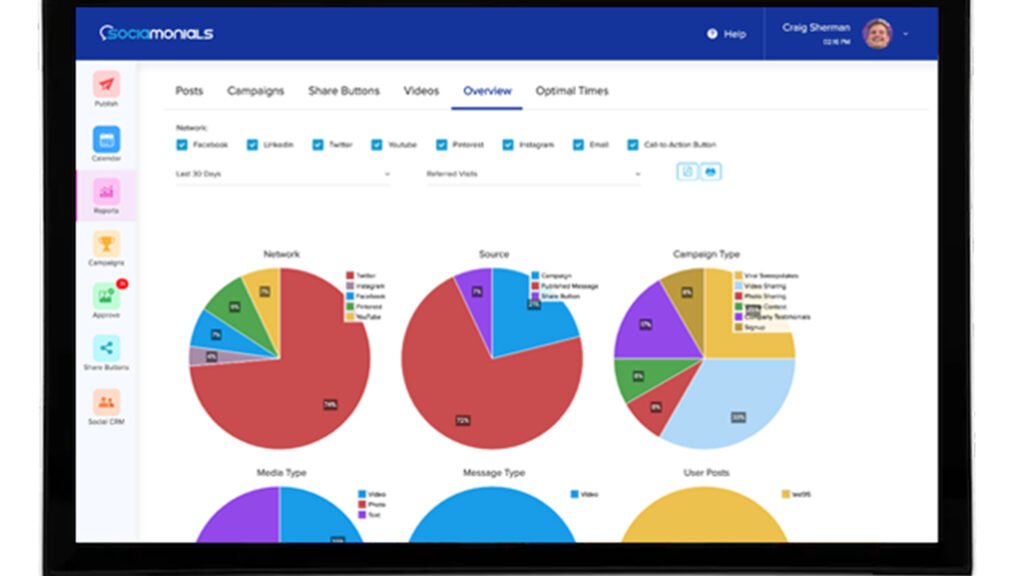Click the Sociamonials logo
The width and height of the screenshot is (1024, 576).
click(157, 33)
